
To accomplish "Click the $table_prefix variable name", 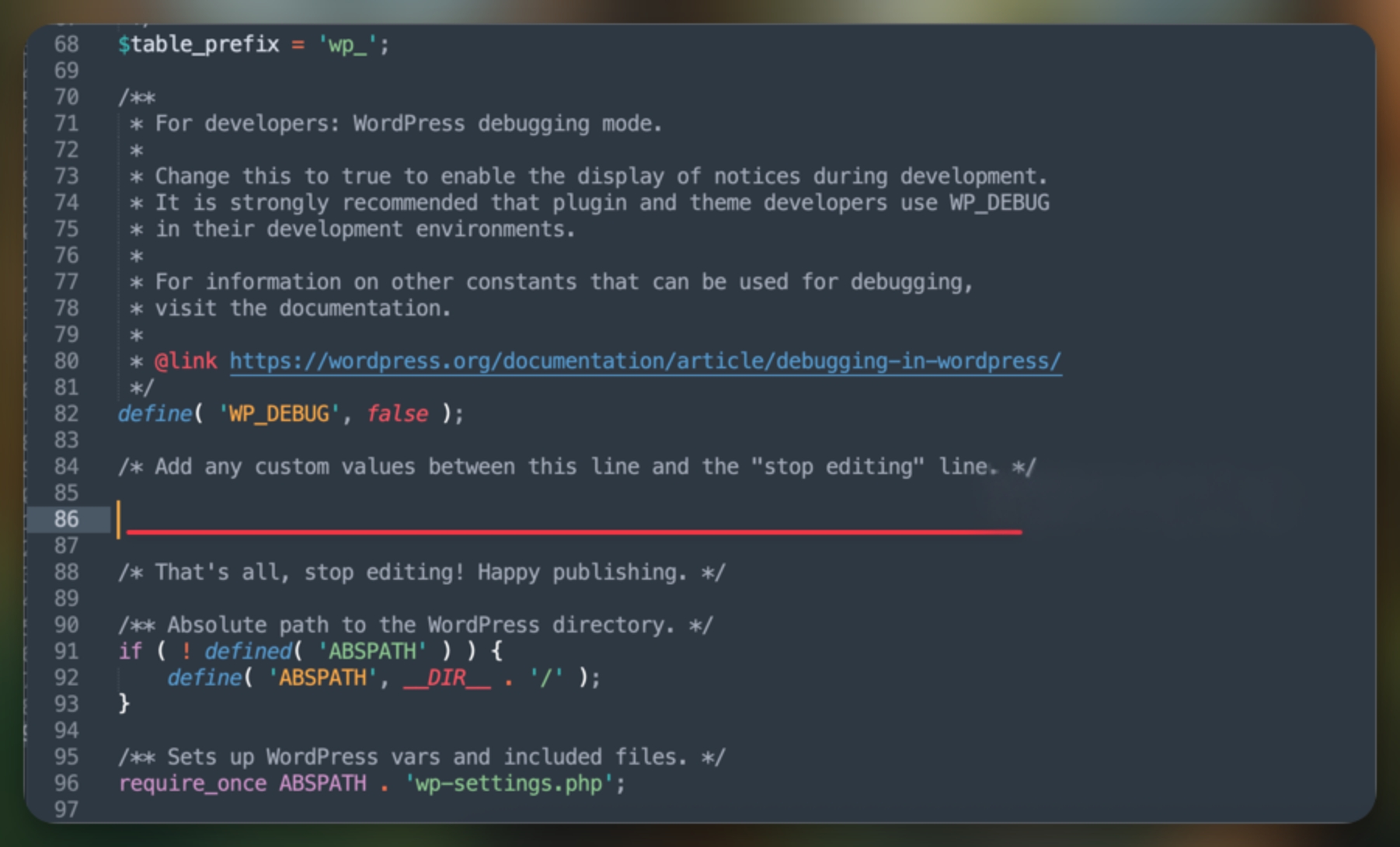I will [x=198, y=44].
